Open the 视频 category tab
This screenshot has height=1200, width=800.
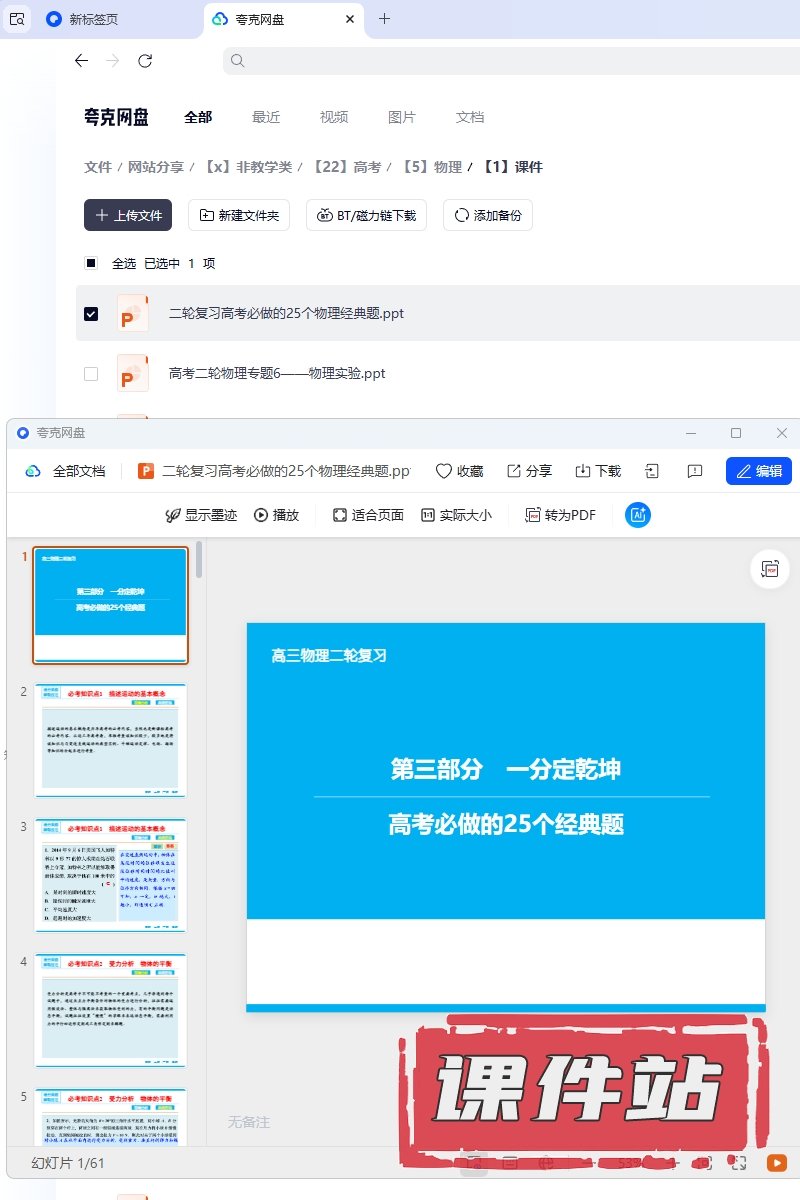point(334,117)
